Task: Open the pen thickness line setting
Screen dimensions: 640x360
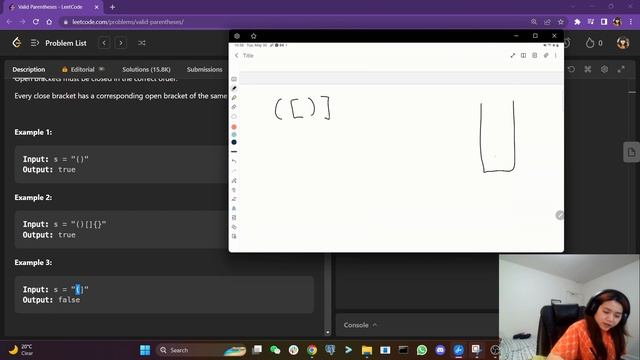Action: [x=234, y=151]
